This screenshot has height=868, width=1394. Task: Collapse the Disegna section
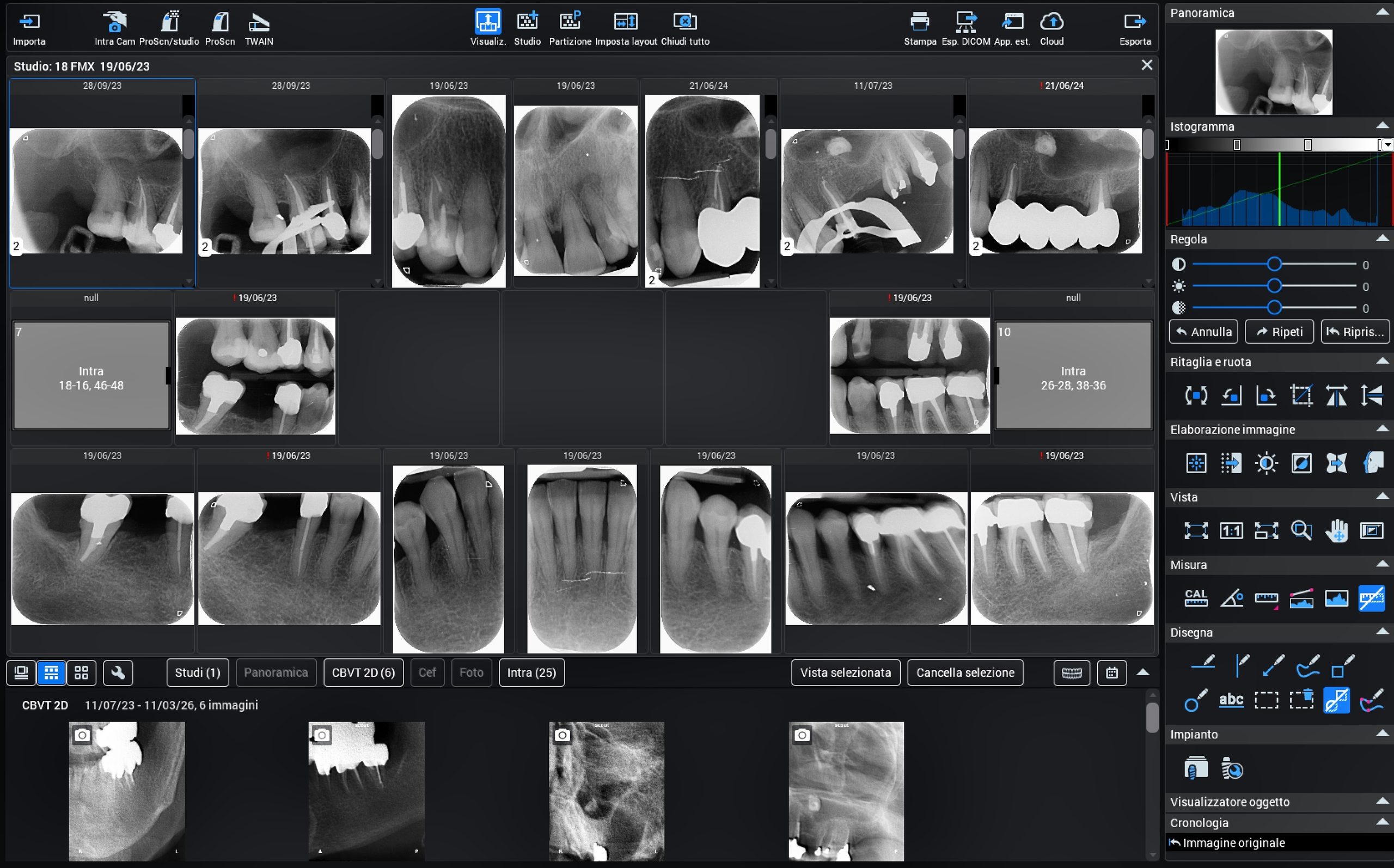pos(1382,632)
